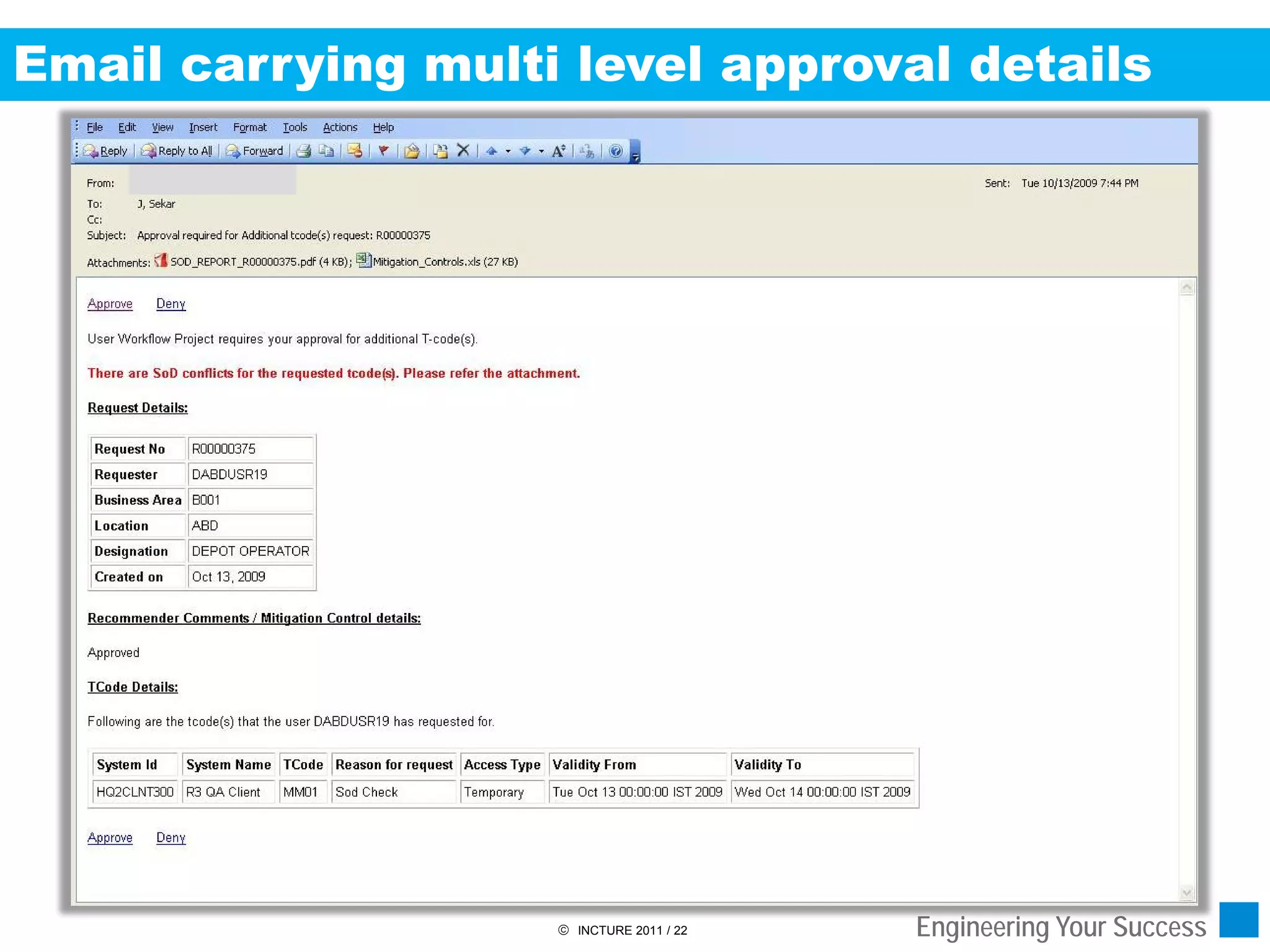The width and height of the screenshot is (1270, 952).
Task: Click the Move to Folder icon
Action: click(412, 151)
